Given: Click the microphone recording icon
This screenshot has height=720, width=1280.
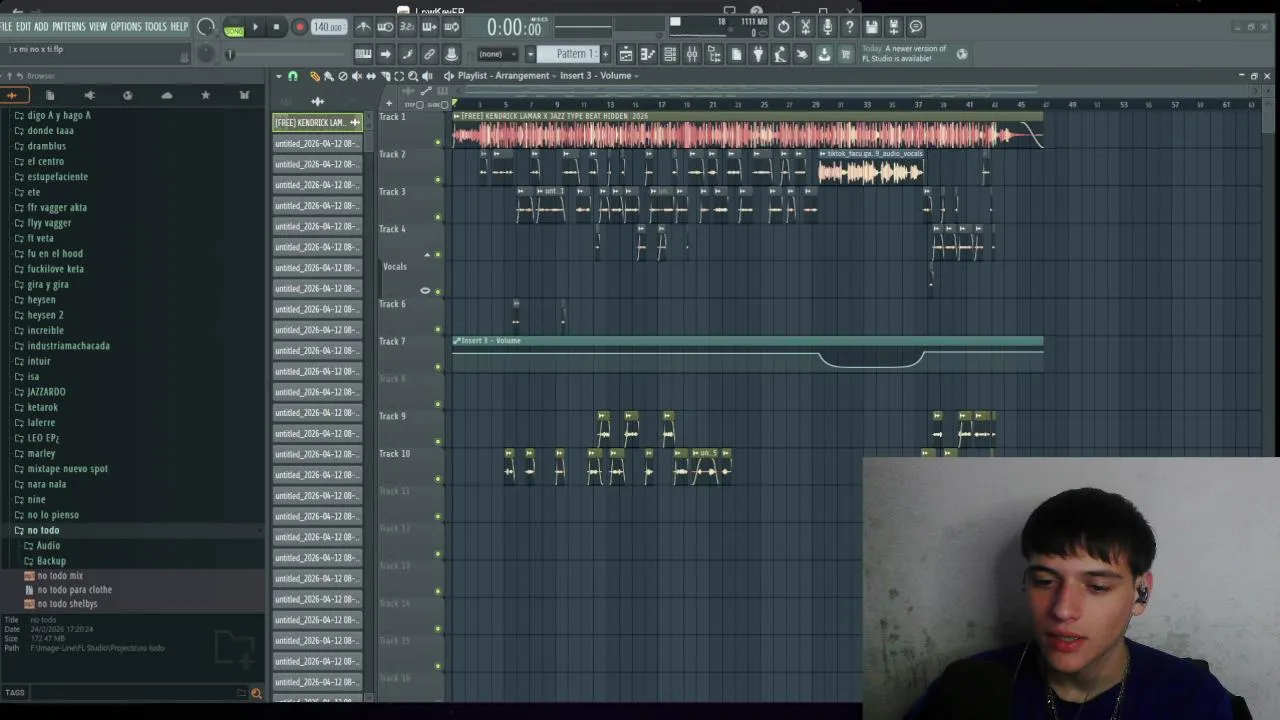Looking at the screenshot, I should (x=827, y=27).
